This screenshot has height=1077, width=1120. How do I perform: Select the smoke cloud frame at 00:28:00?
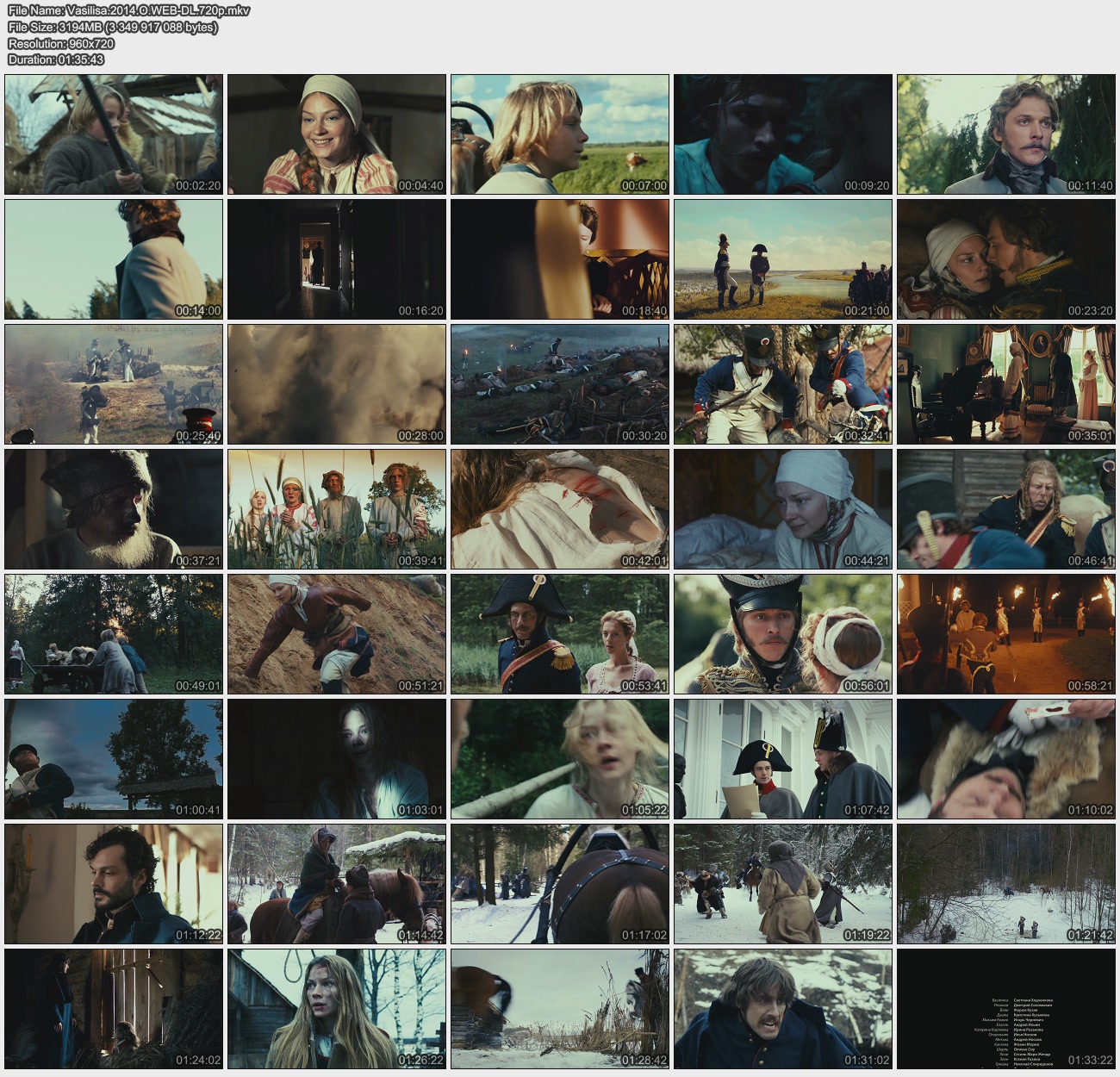(337, 384)
